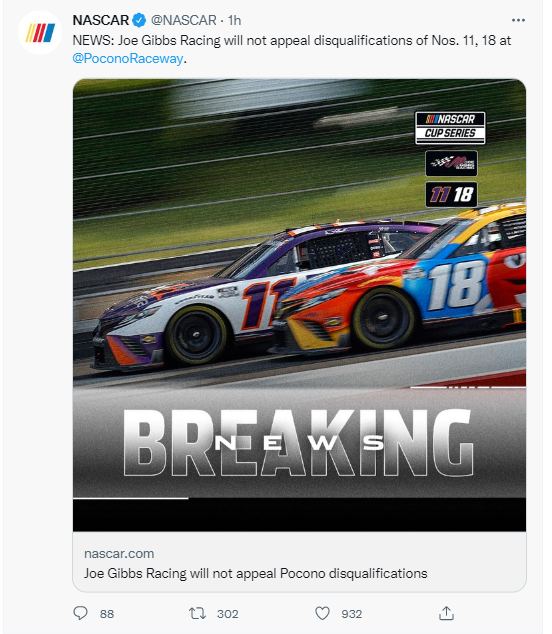
Task: Click the retweet arrows icon
Action: click(197, 613)
